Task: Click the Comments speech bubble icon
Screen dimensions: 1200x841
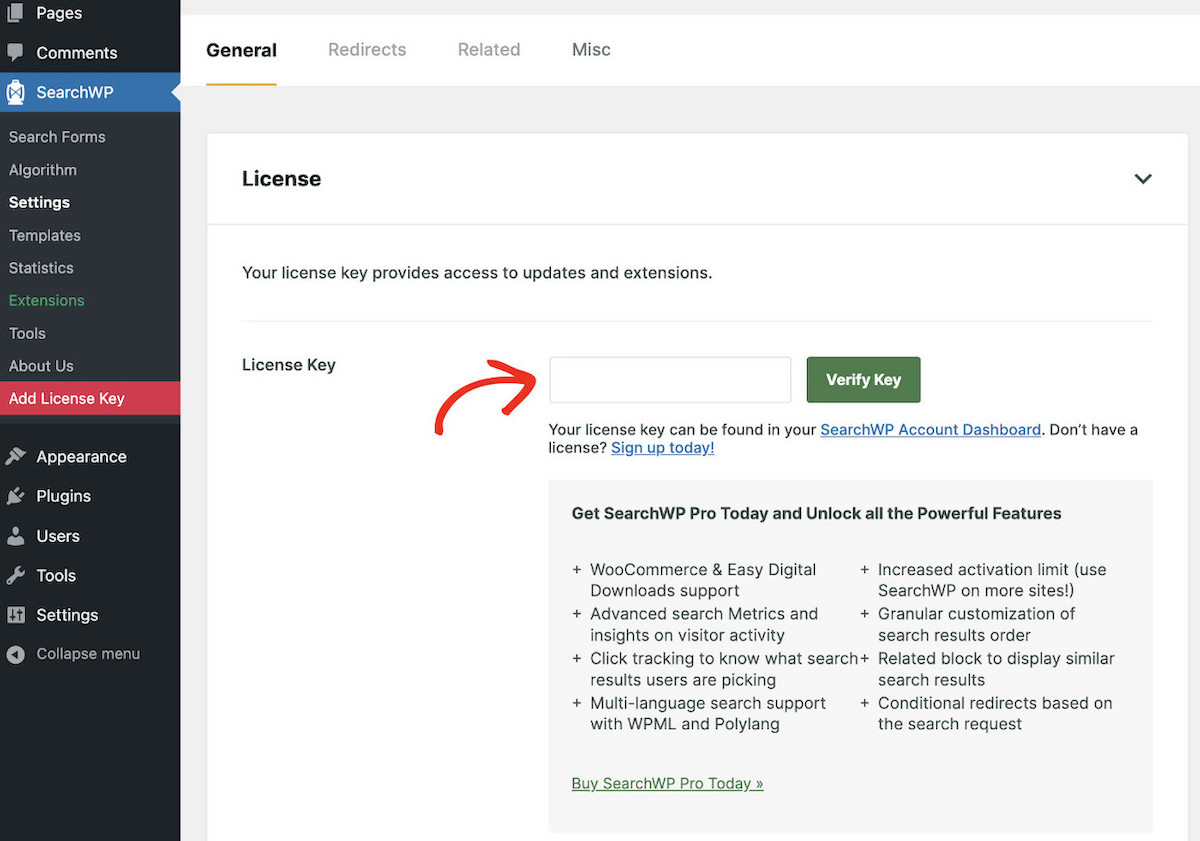Action: 15,52
